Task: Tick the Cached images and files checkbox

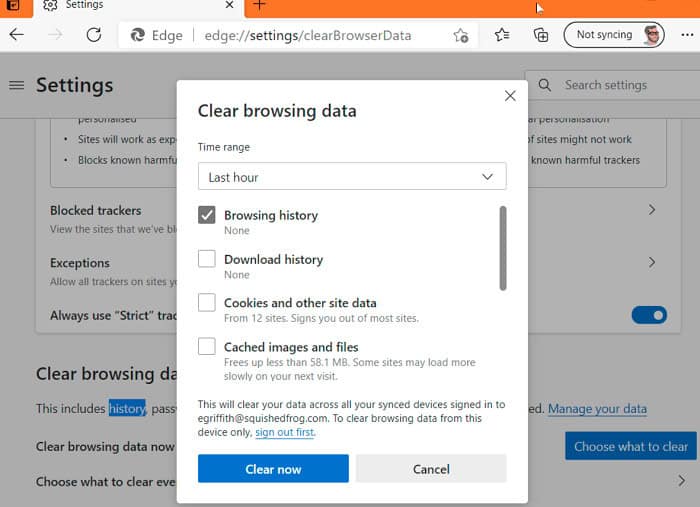Action: point(207,346)
